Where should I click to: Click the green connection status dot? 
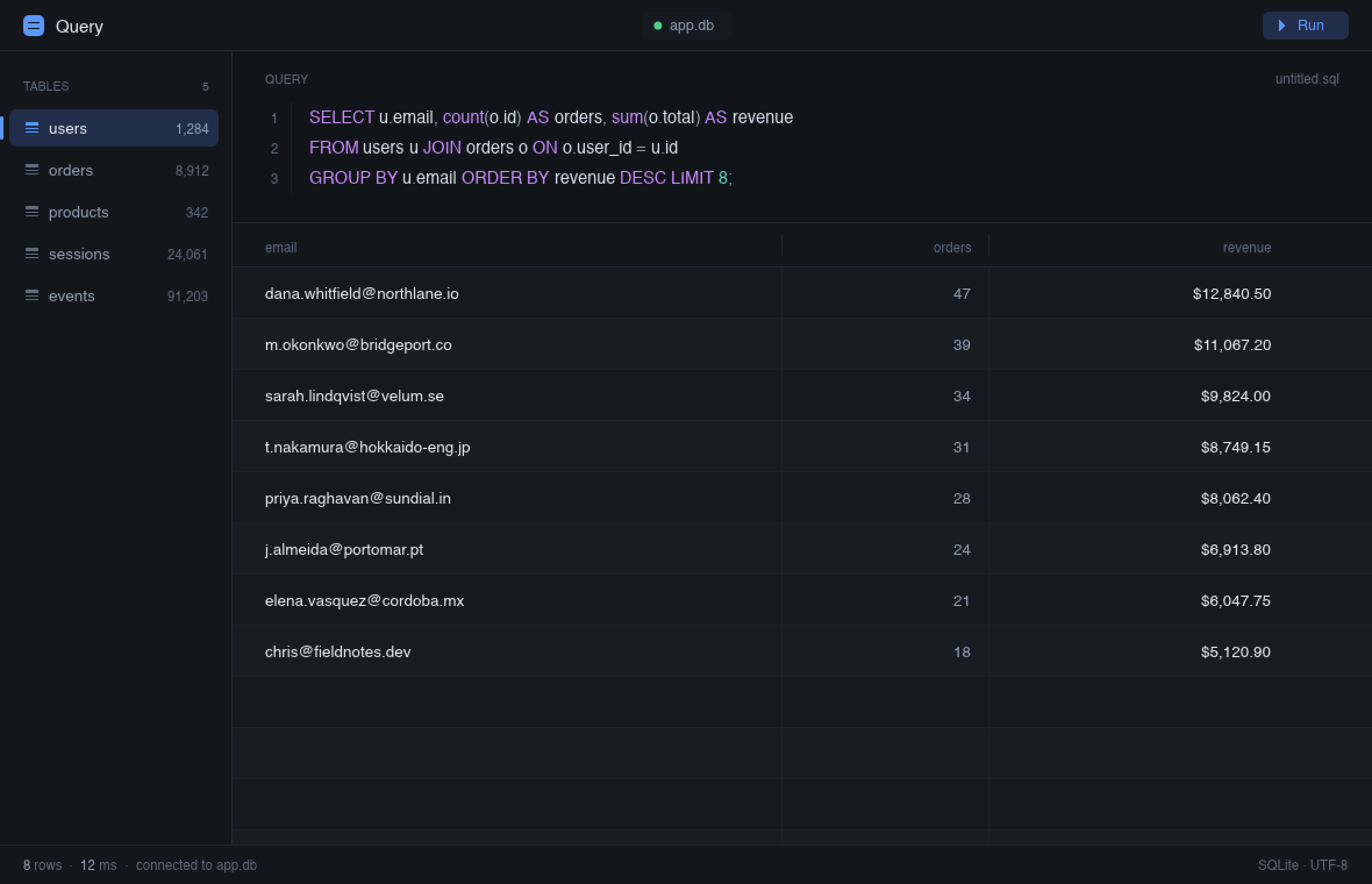[658, 26]
